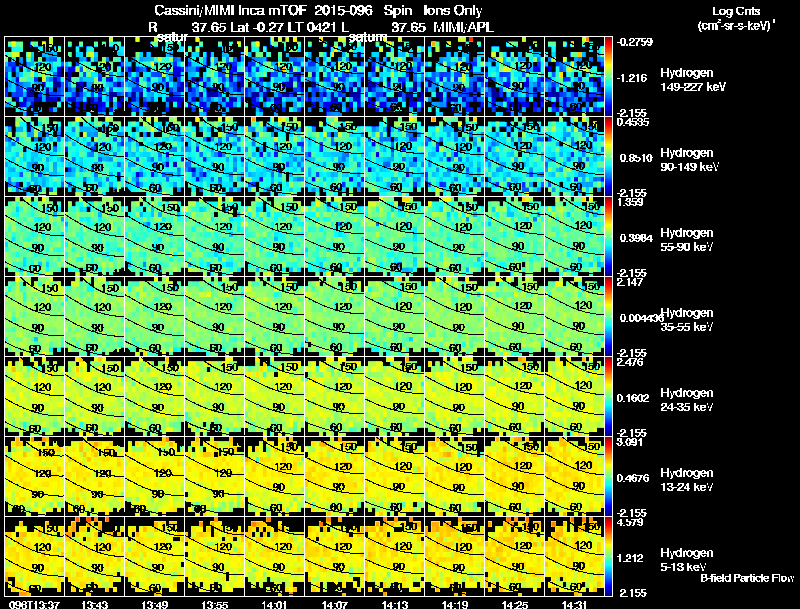This screenshot has width=800, height=609.
Task: Click the '14:01' time axis label
Action: click(x=274, y=604)
